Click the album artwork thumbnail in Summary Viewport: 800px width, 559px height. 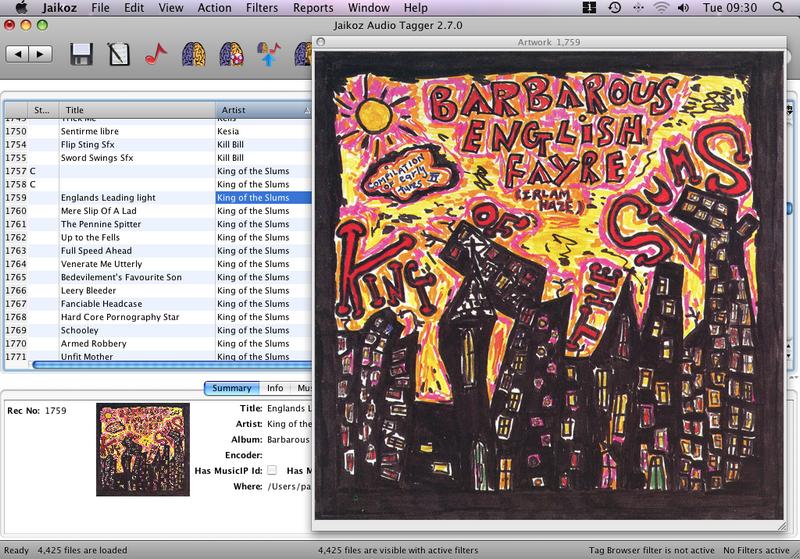click(x=143, y=449)
